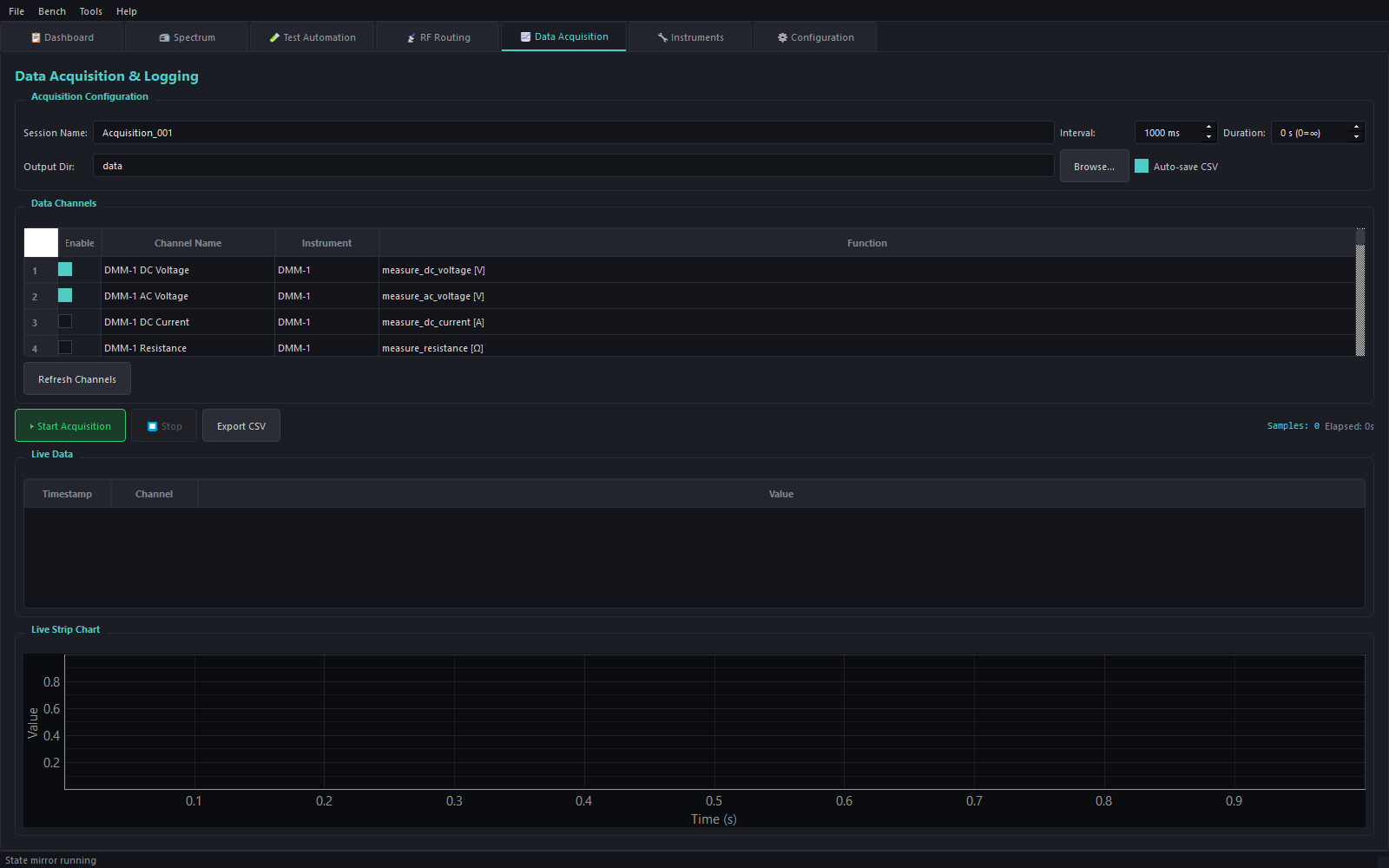The width and height of the screenshot is (1389, 868).
Task: Click the Instrument column header
Action: click(x=327, y=243)
